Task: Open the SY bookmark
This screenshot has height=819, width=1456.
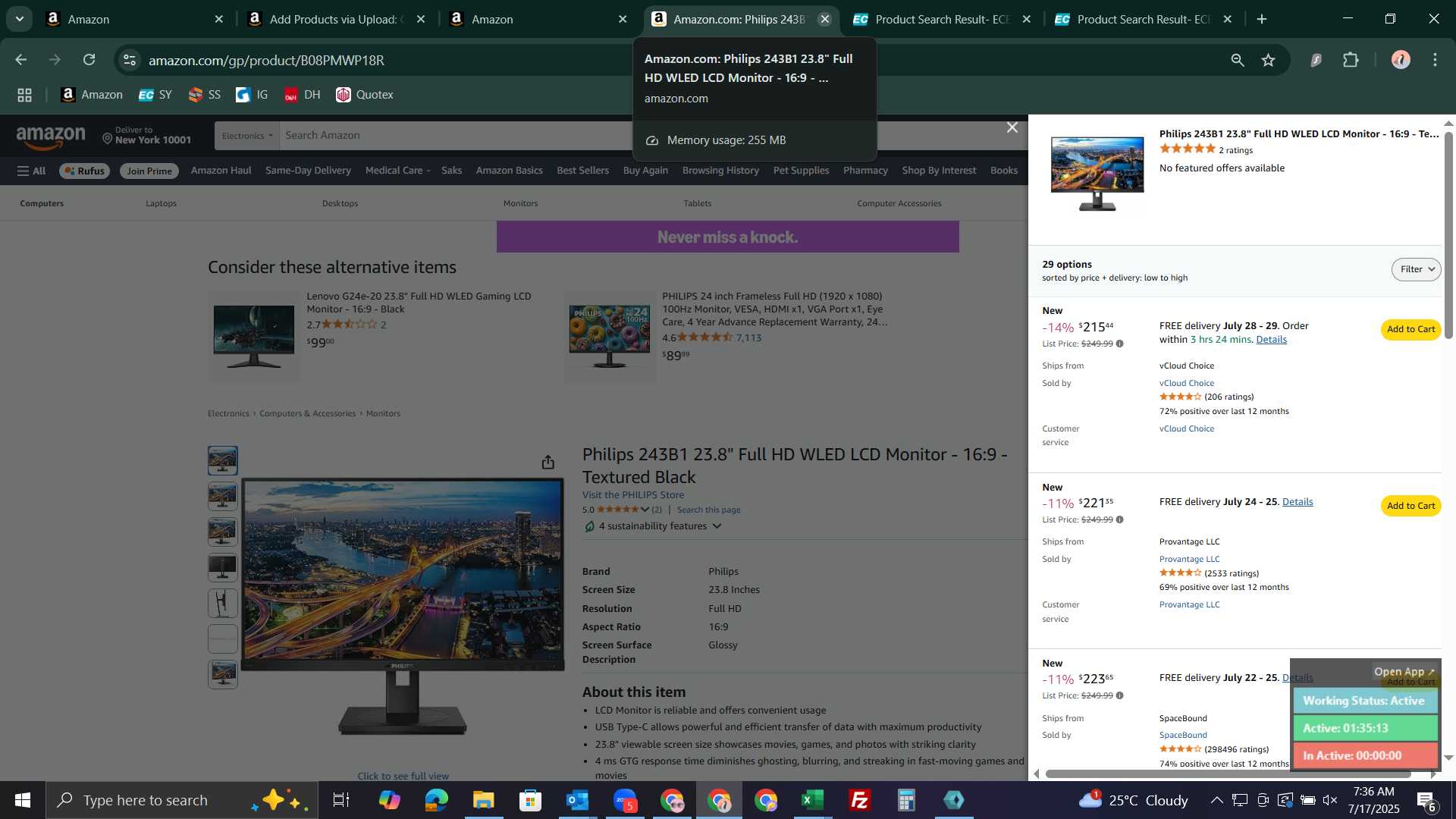Action: [x=155, y=95]
